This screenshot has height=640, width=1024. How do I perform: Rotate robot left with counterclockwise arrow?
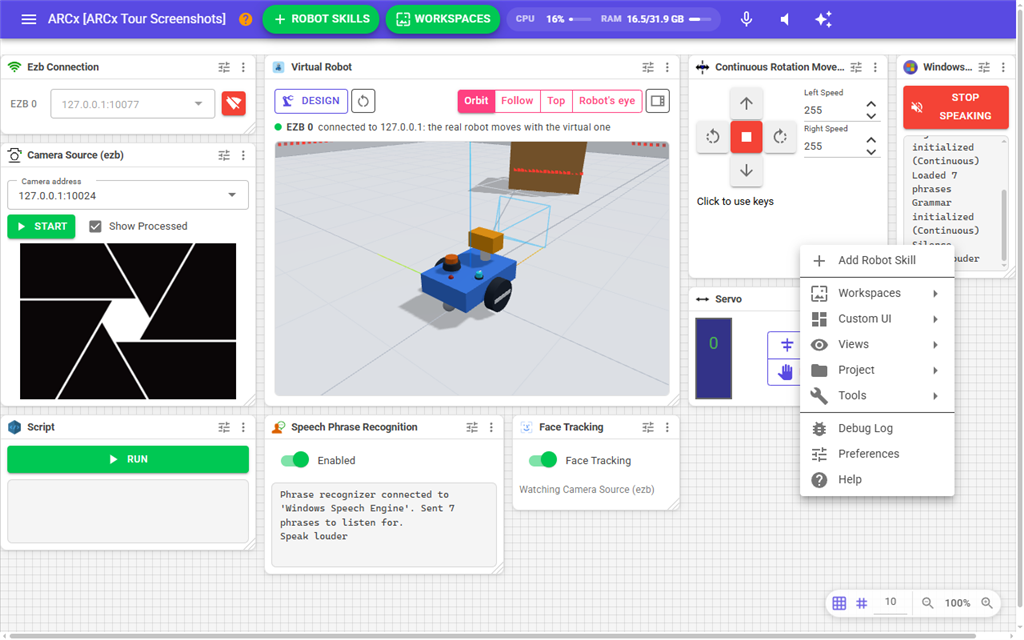712,137
